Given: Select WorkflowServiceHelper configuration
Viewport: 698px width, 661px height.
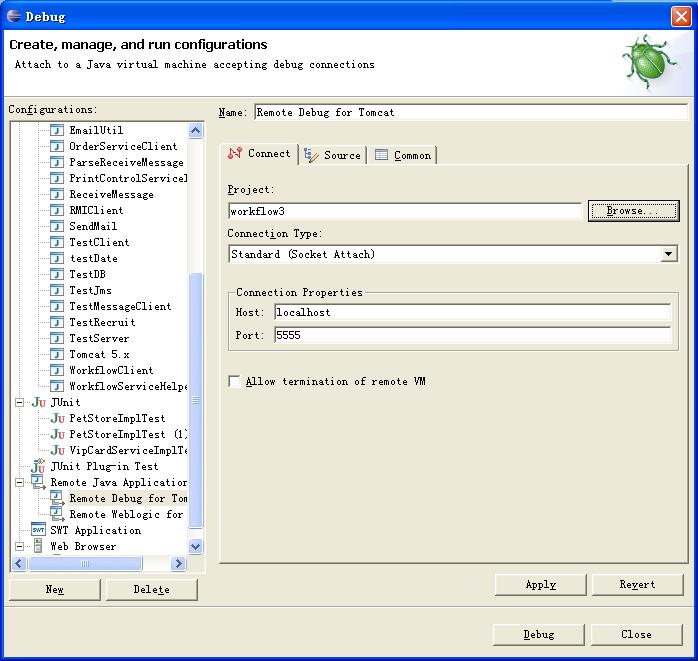Looking at the screenshot, I should tap(128, 386).
